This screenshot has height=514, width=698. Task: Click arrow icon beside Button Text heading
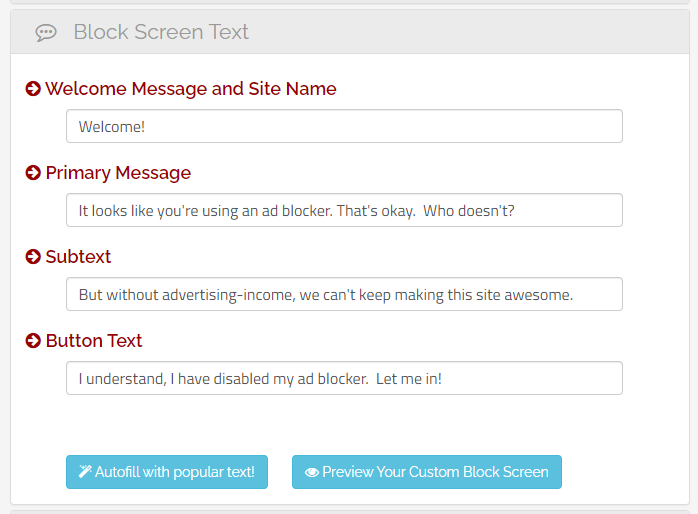click(33, 341)
